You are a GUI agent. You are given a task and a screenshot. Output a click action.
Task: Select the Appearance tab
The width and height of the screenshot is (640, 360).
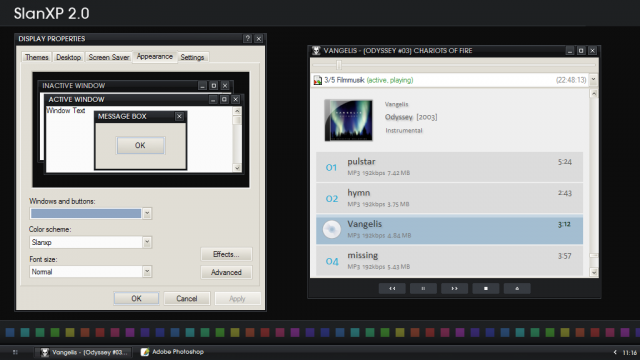[x=155, y=56]
